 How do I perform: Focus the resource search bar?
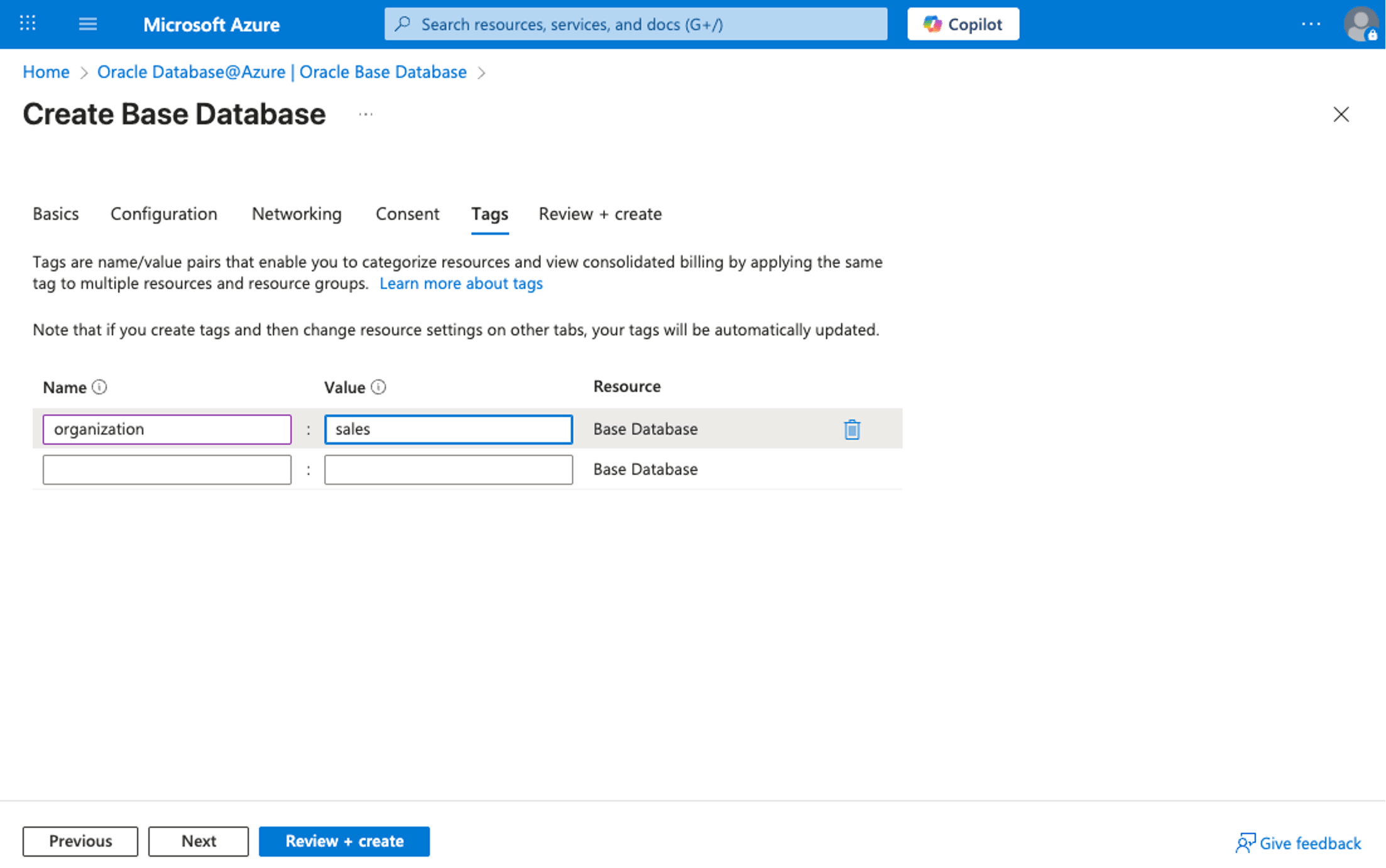(635, 24)
